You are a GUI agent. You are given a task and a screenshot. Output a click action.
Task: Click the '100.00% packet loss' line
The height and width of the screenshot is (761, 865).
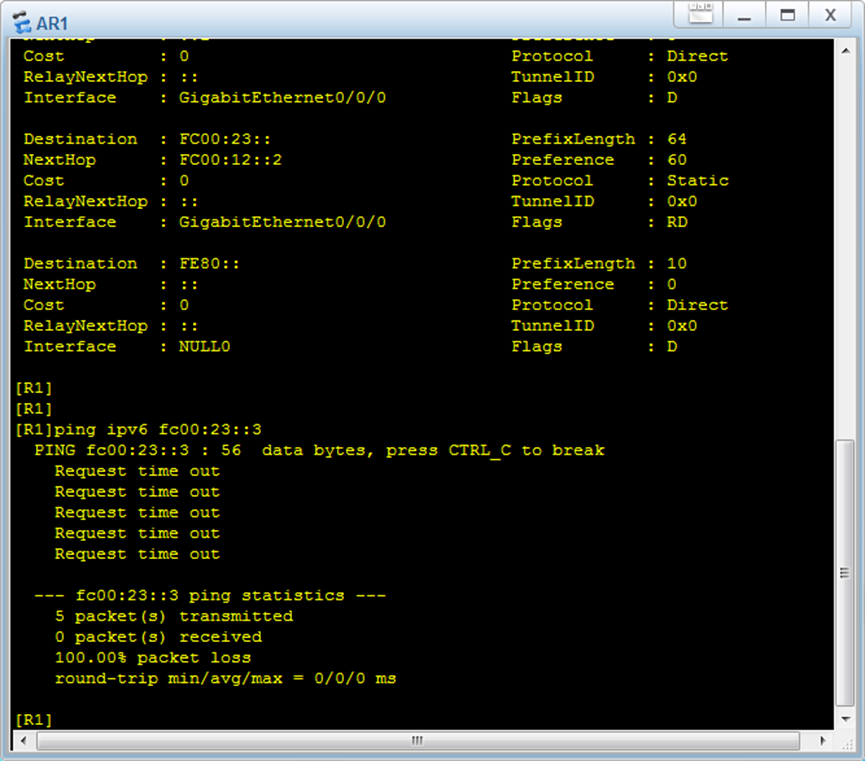[153, 658]
